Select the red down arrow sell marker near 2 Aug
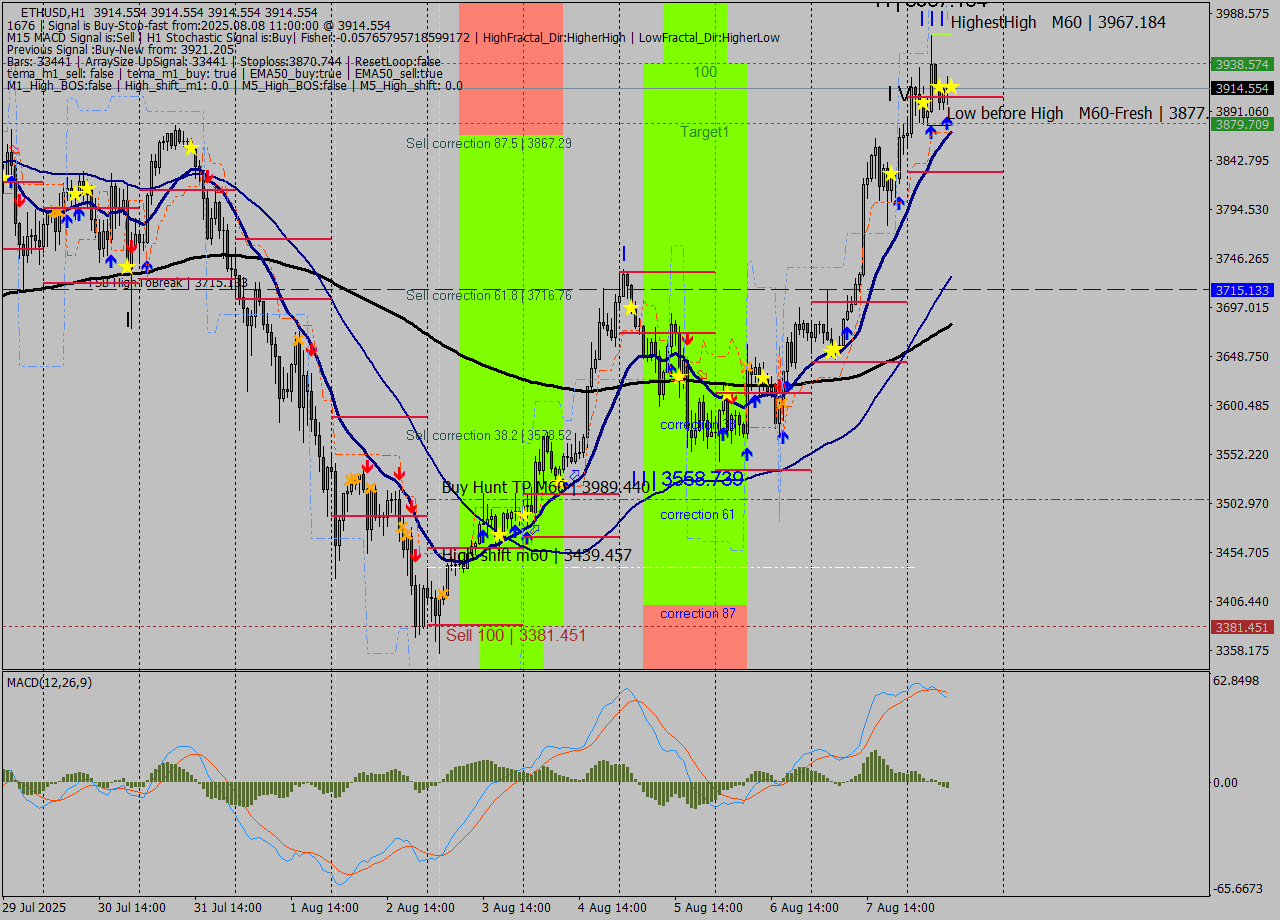 point(414,554)
